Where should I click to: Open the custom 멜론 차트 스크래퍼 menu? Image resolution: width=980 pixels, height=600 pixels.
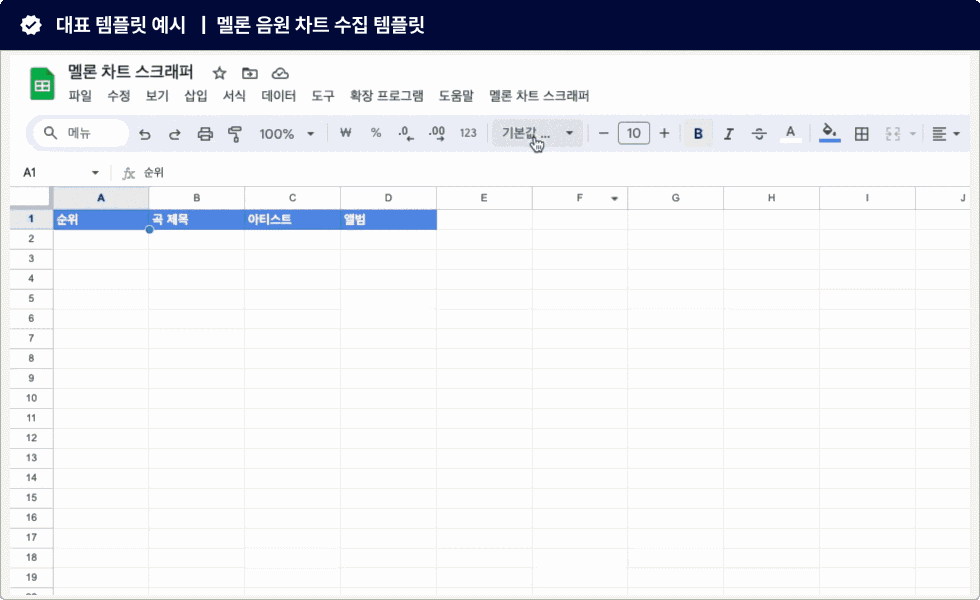click(x=539, y=96)
